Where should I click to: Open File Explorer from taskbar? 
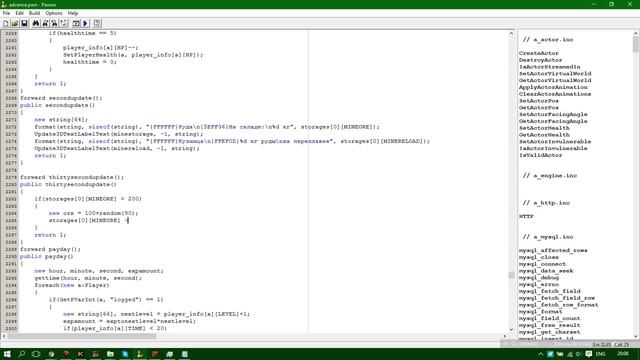tap(110, 354)
